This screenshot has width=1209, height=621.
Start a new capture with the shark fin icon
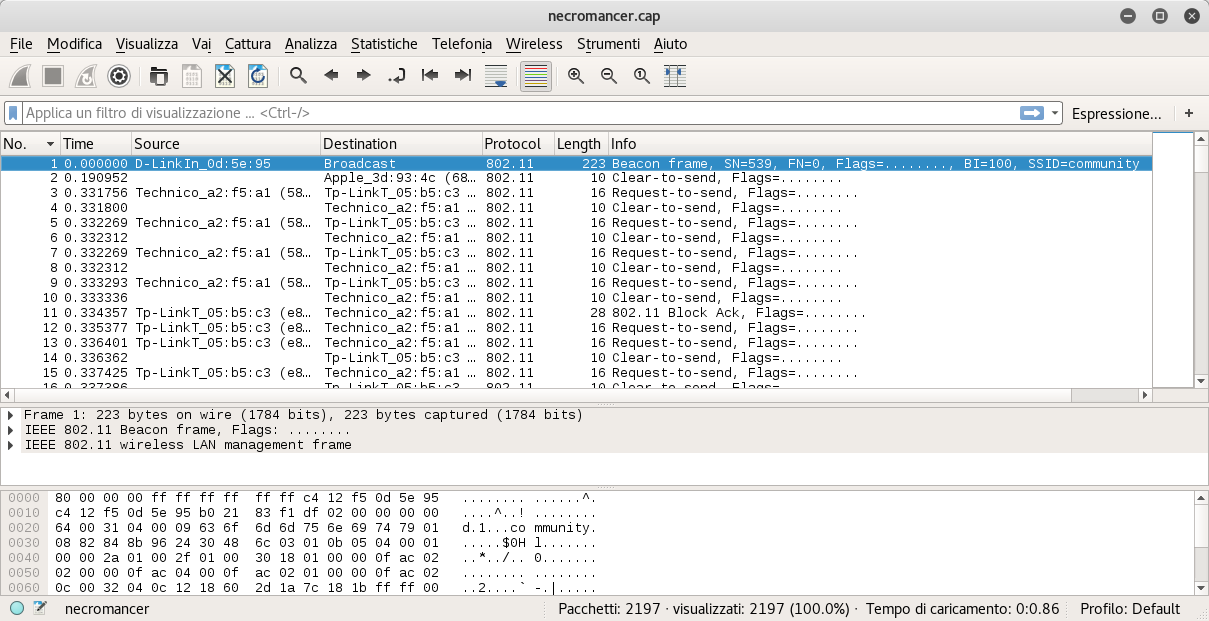coord(20,75)
